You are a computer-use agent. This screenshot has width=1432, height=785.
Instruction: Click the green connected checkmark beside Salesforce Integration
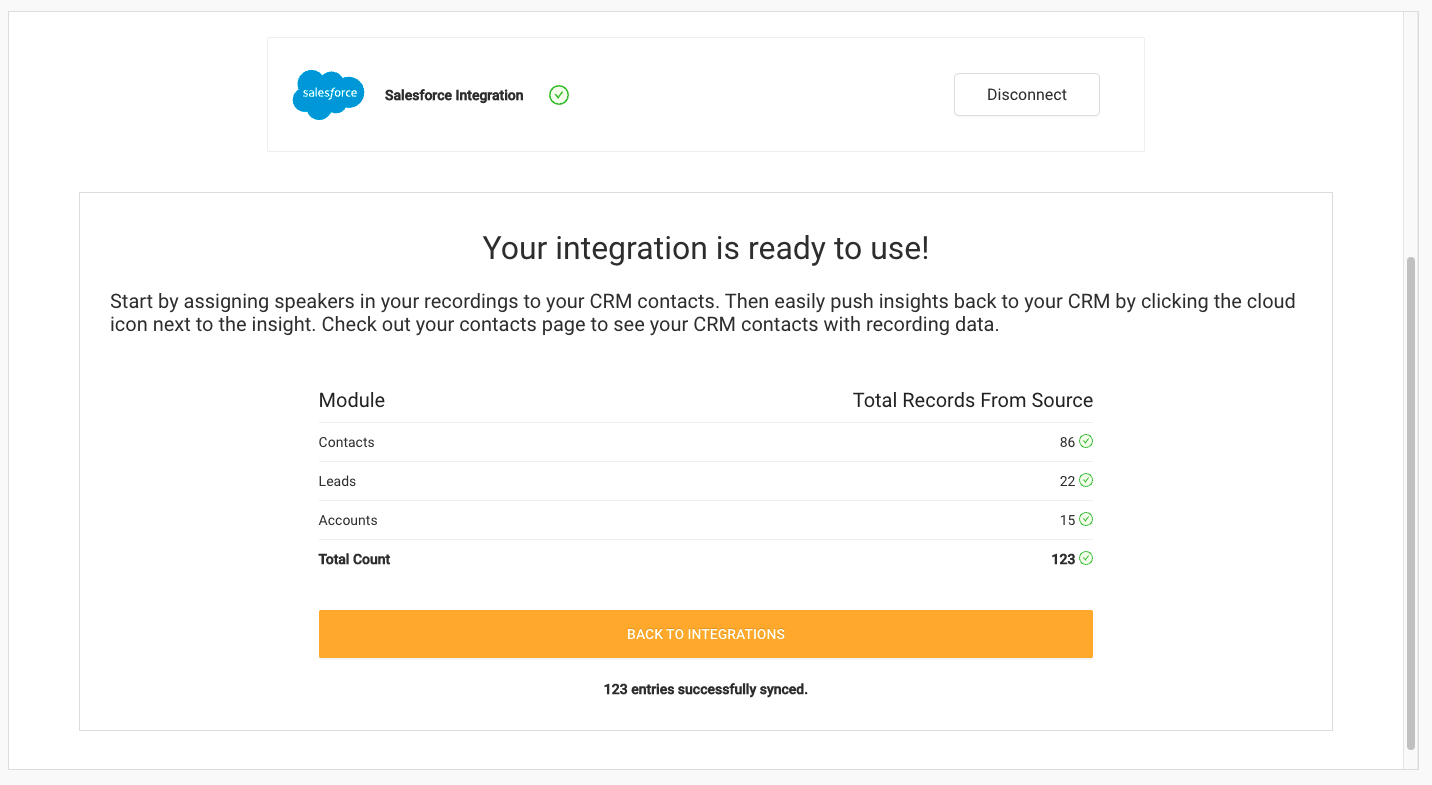(x=559, y=95)
